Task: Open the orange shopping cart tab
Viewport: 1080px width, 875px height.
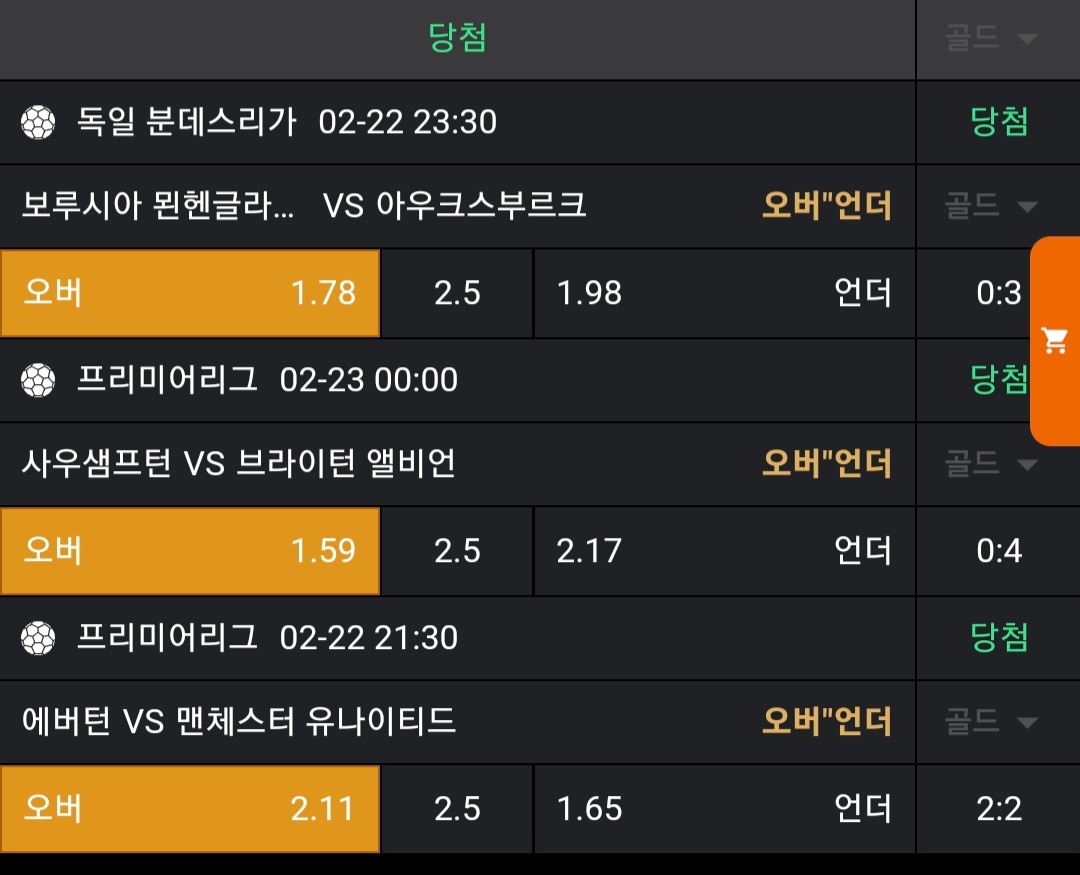Action: (x=1055, y=341)
